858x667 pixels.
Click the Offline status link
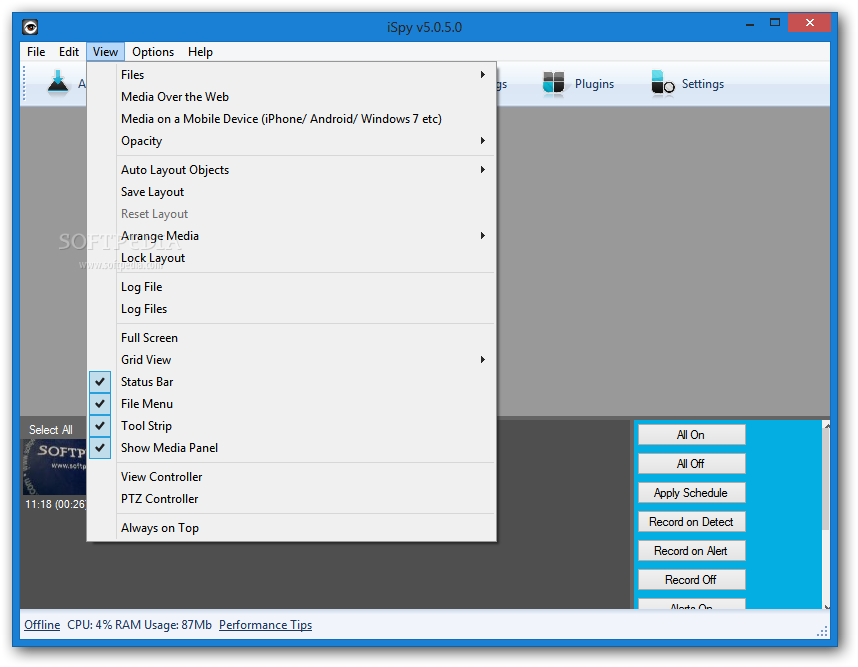pyautogui.click(x=42, y=625)
